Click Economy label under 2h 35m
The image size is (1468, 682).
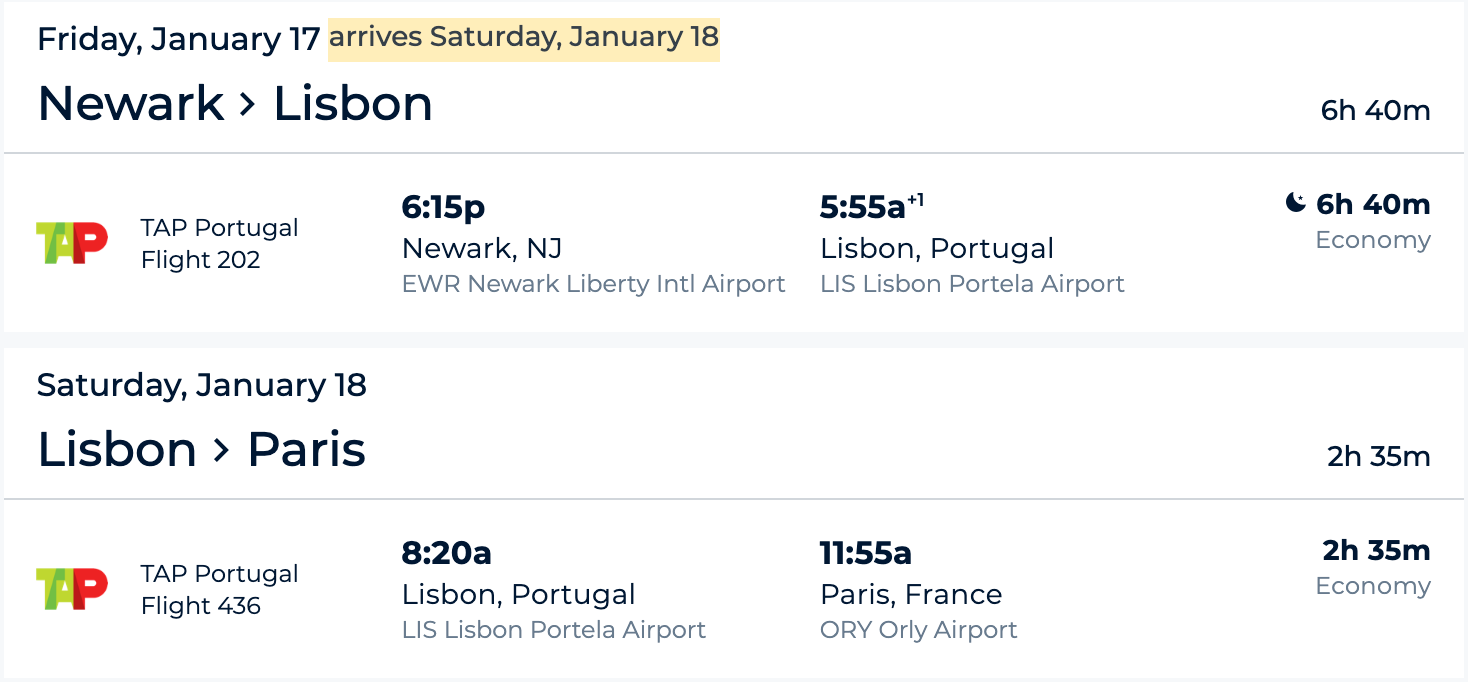coord(1372,586)
